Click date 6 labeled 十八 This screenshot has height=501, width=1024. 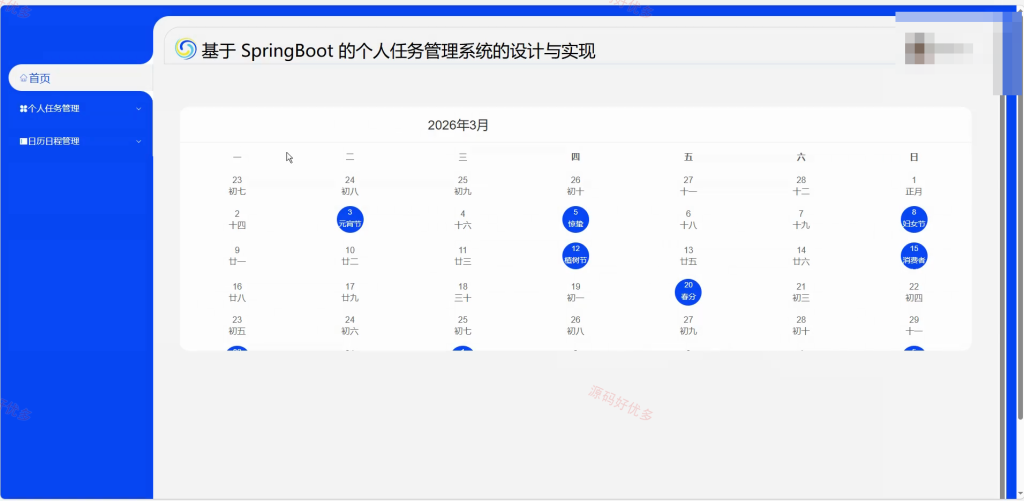[x=688, y=219]
